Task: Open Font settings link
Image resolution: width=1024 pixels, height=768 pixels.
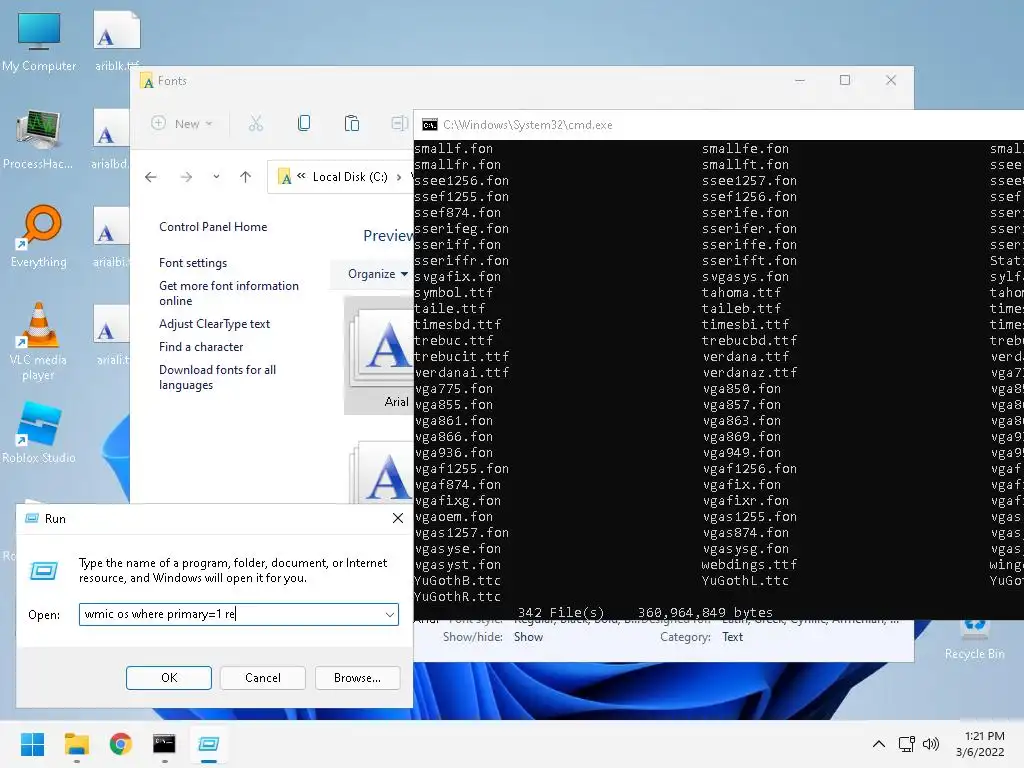Action: click(193, 263)
